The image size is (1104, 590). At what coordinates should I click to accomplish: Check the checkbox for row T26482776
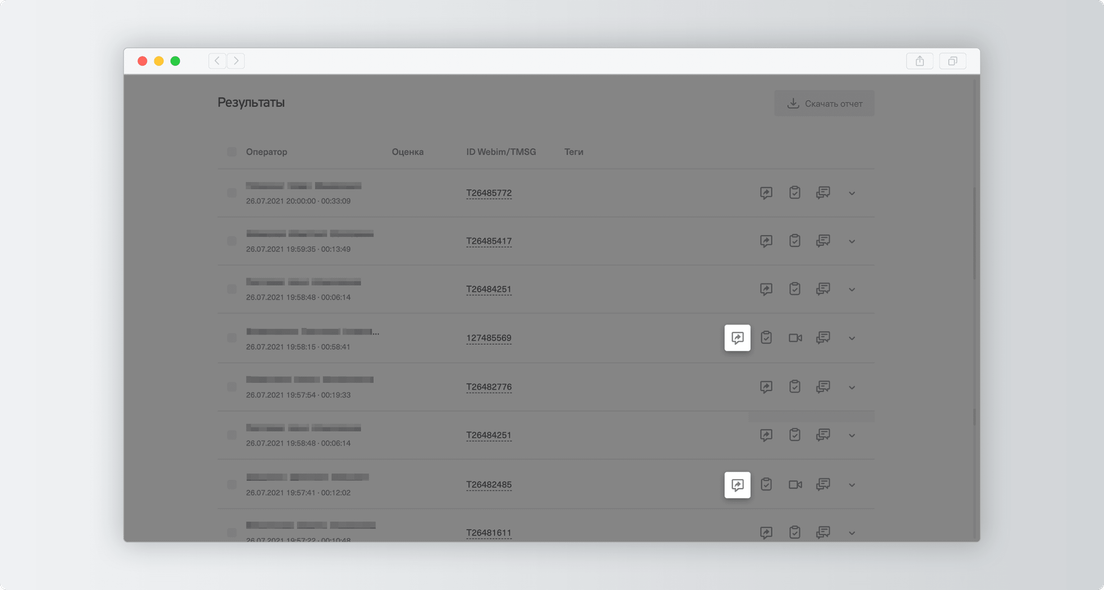(x=232, y=387)
